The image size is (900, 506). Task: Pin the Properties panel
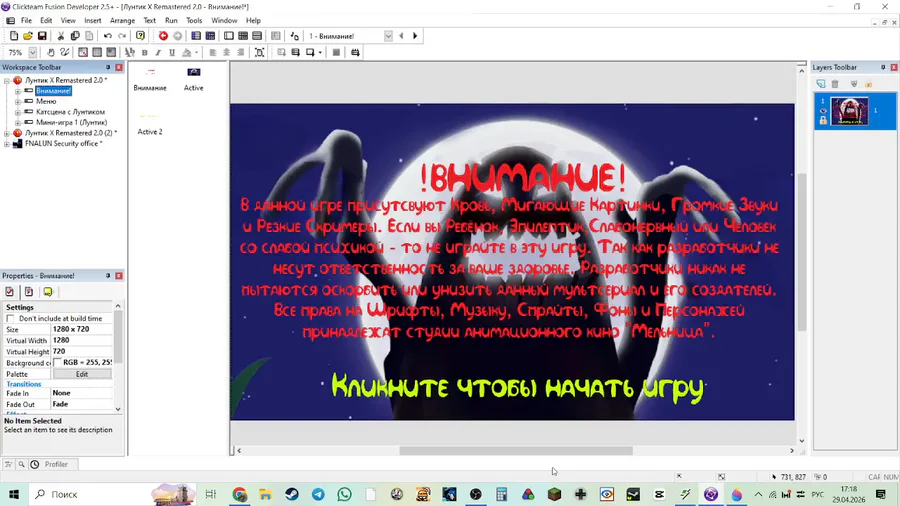tap(107, 276)
